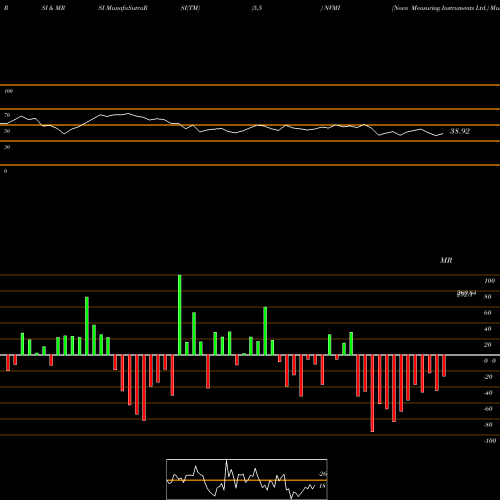Viewport: 500px width, 500px height.
Task: Click the 'SI(TM)' header label
Action: (x=190, y=8)
